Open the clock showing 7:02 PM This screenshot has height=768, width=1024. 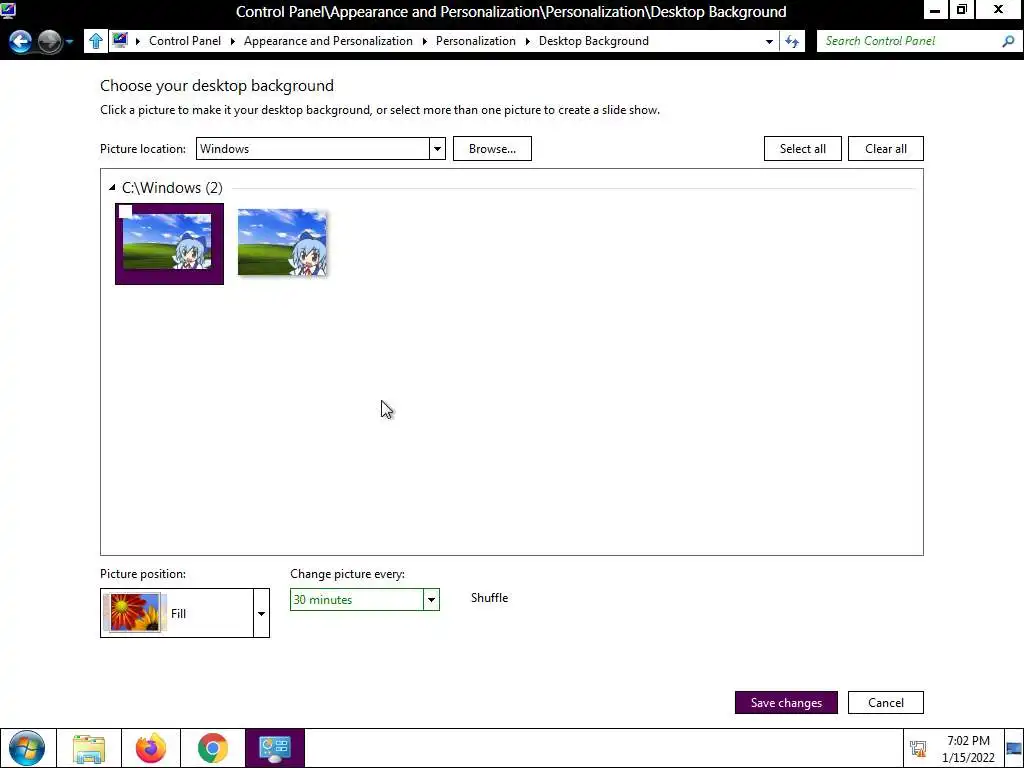pyautogui.click(x=968, y=749)
